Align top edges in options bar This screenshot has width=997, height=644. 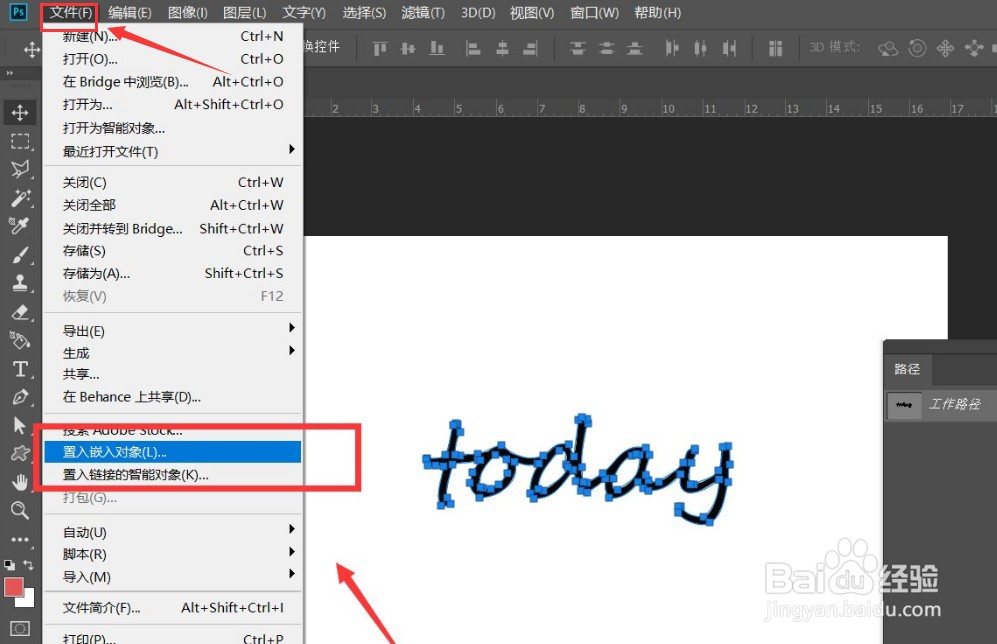click(x=380, y=48)
